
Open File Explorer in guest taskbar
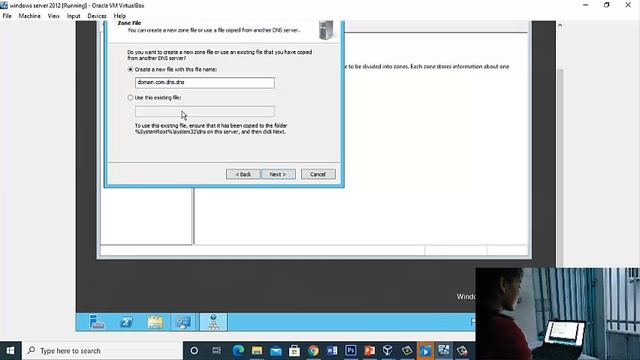[155, 322]
